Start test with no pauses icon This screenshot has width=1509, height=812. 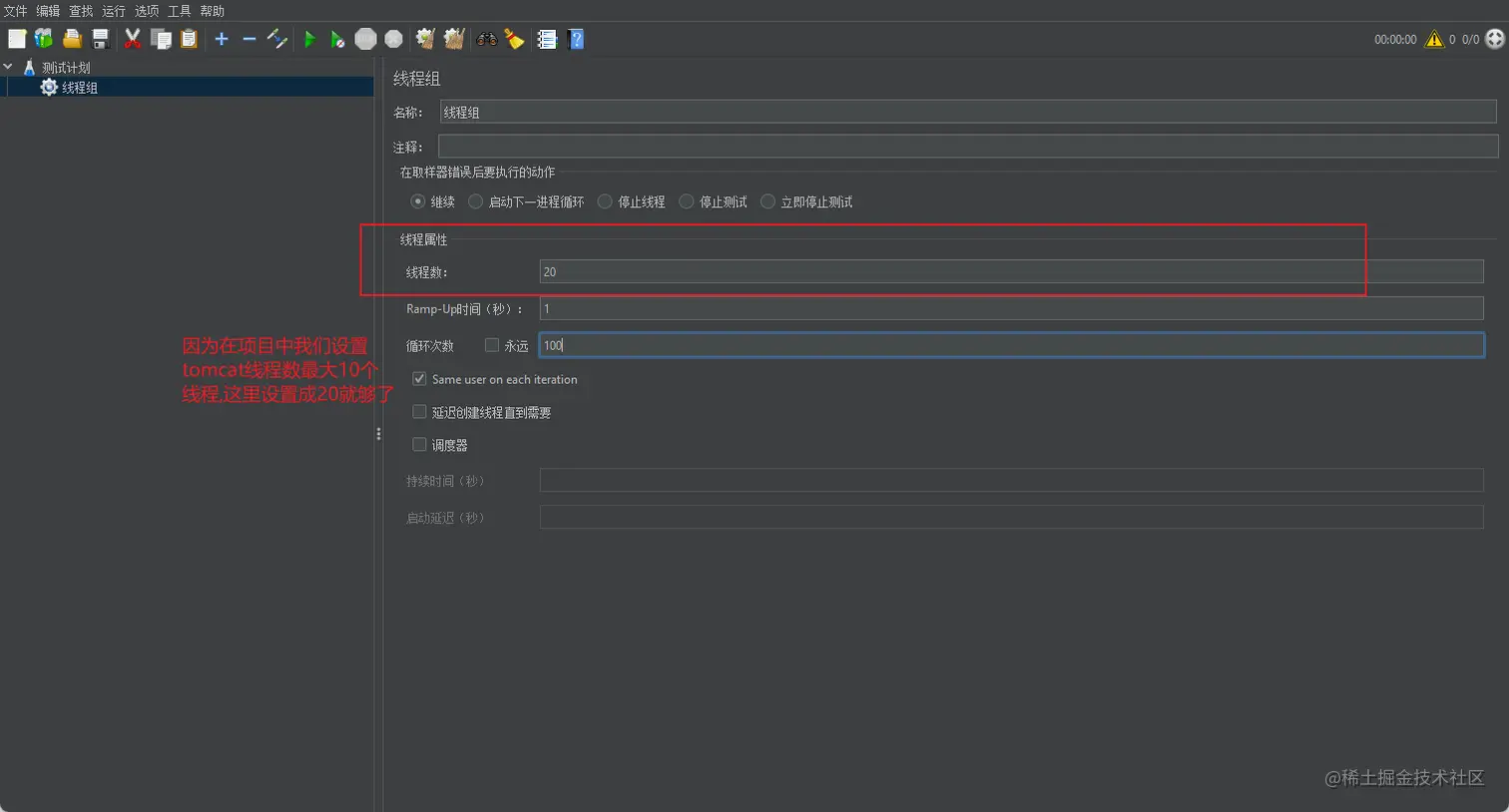tap(337, 39)
